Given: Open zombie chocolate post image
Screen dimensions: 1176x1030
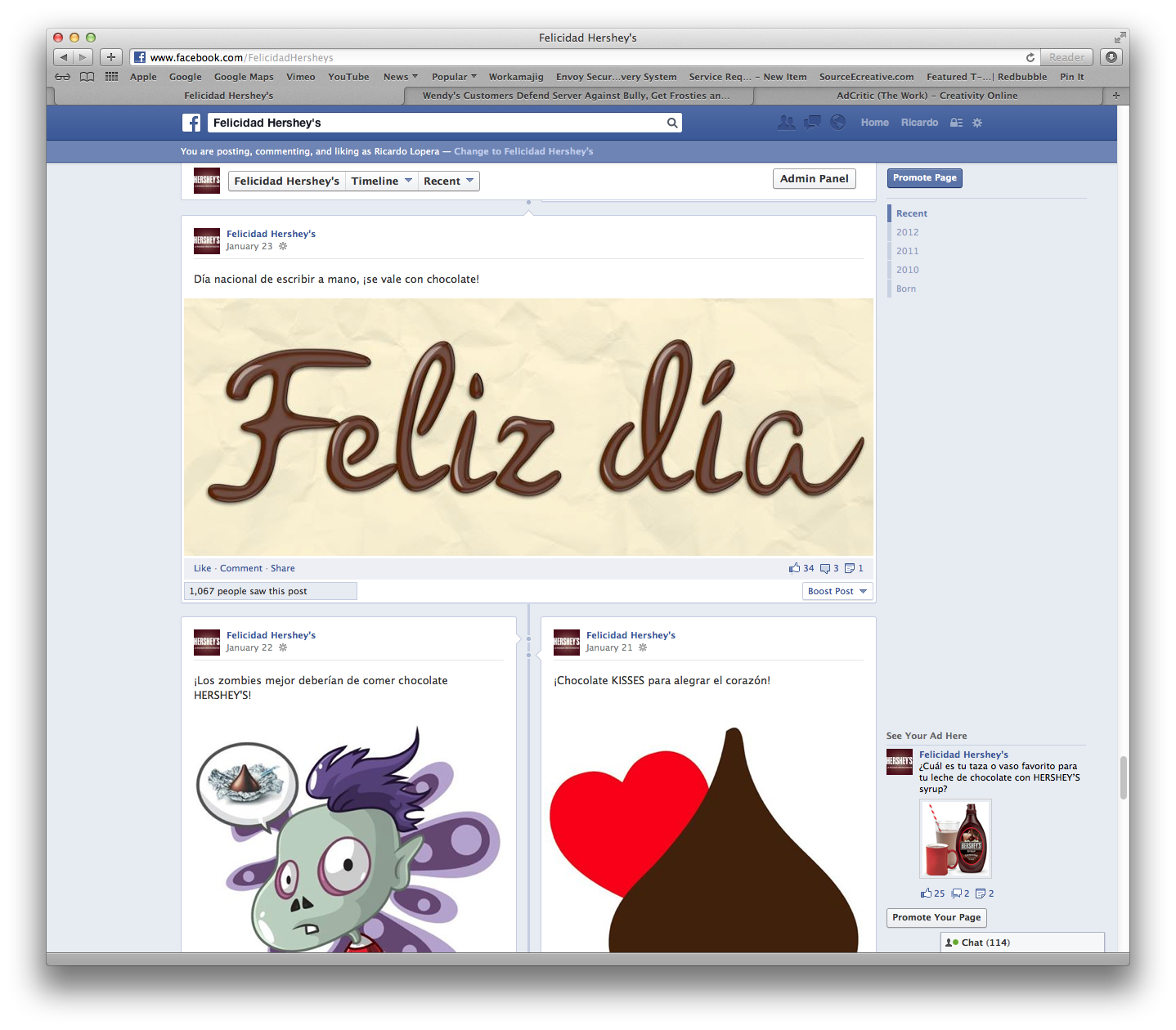Looking at the screenshot, I should 349,838.
